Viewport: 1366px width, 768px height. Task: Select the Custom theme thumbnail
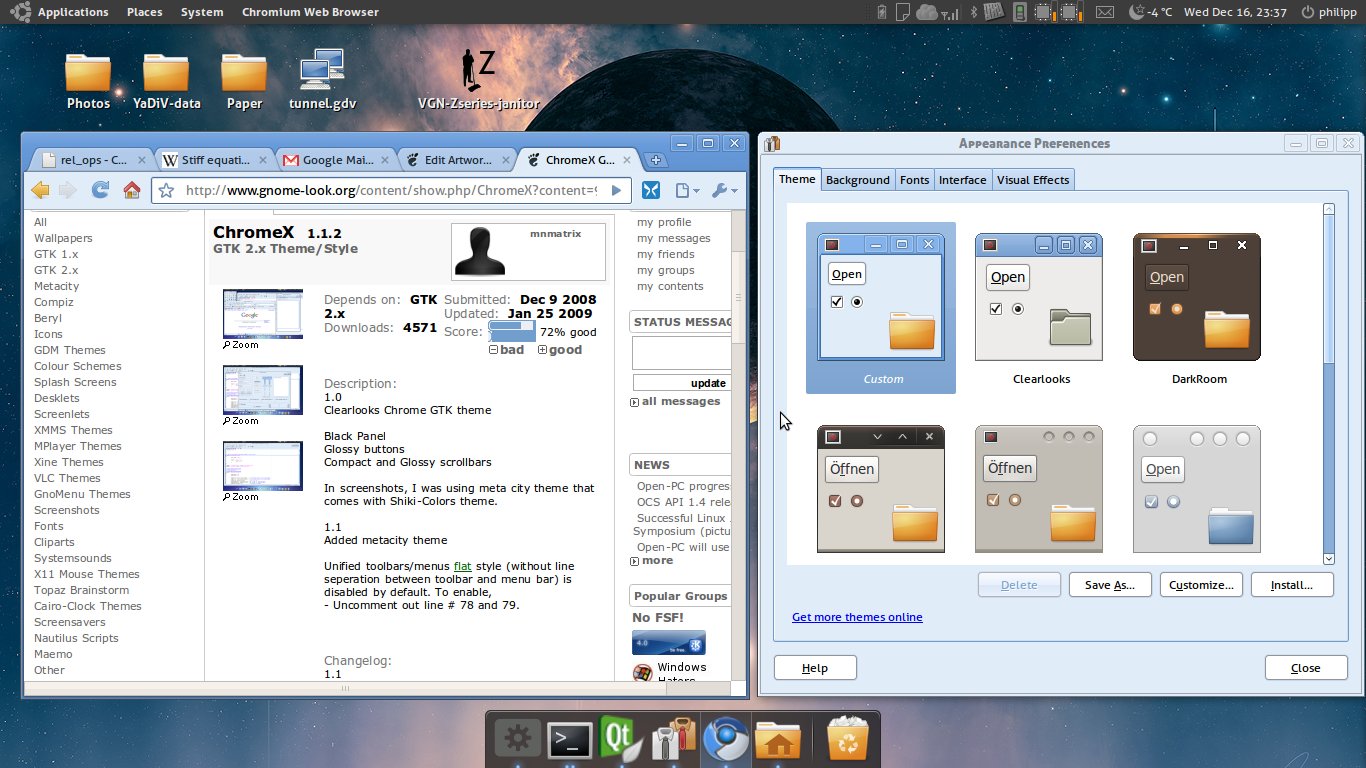tap(881, 308)
